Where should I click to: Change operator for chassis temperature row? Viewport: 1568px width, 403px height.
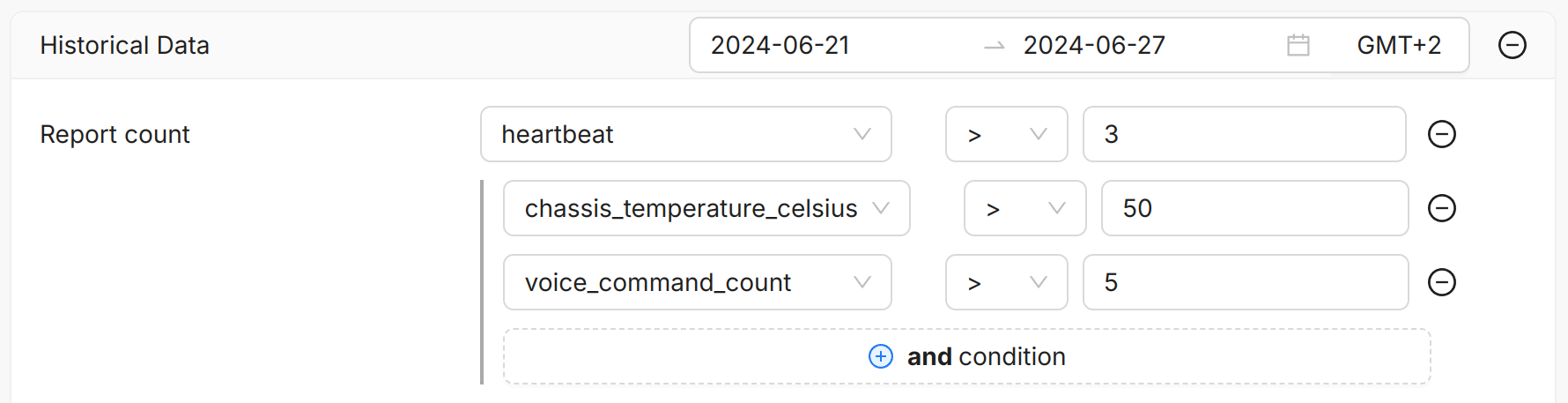coord(1024,208)
